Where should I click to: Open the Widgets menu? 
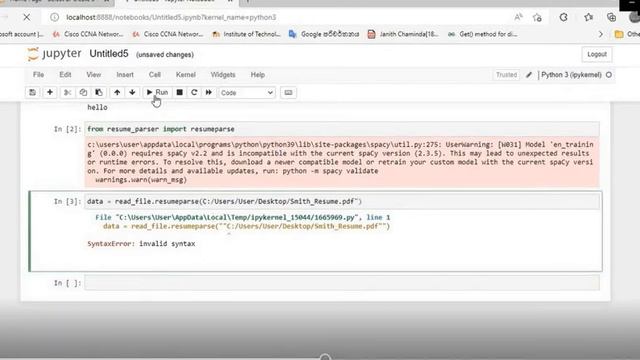click(223, 75)
